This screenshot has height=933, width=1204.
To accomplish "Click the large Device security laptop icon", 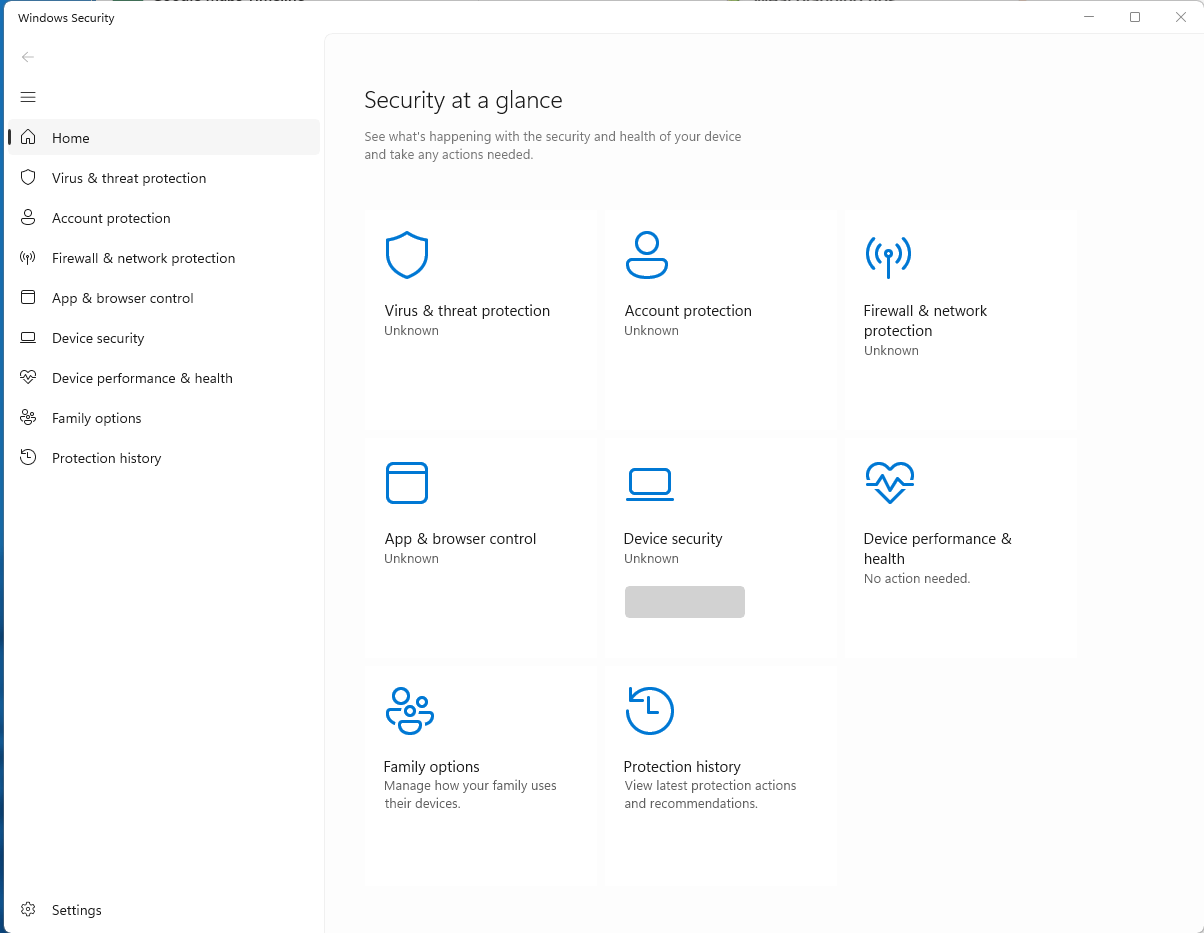I will pyautogui.click(x=650, y=484).
